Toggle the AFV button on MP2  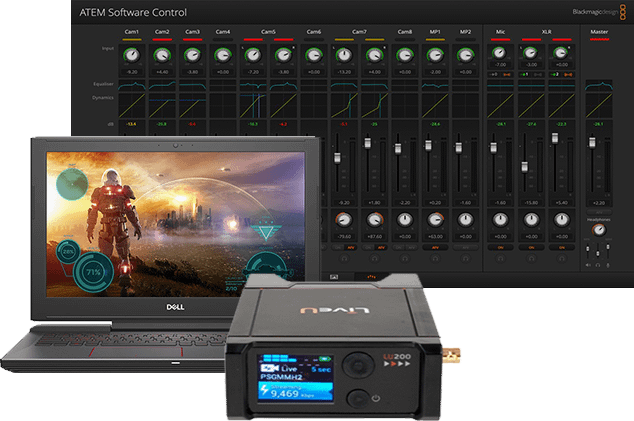tap(465, 247)
